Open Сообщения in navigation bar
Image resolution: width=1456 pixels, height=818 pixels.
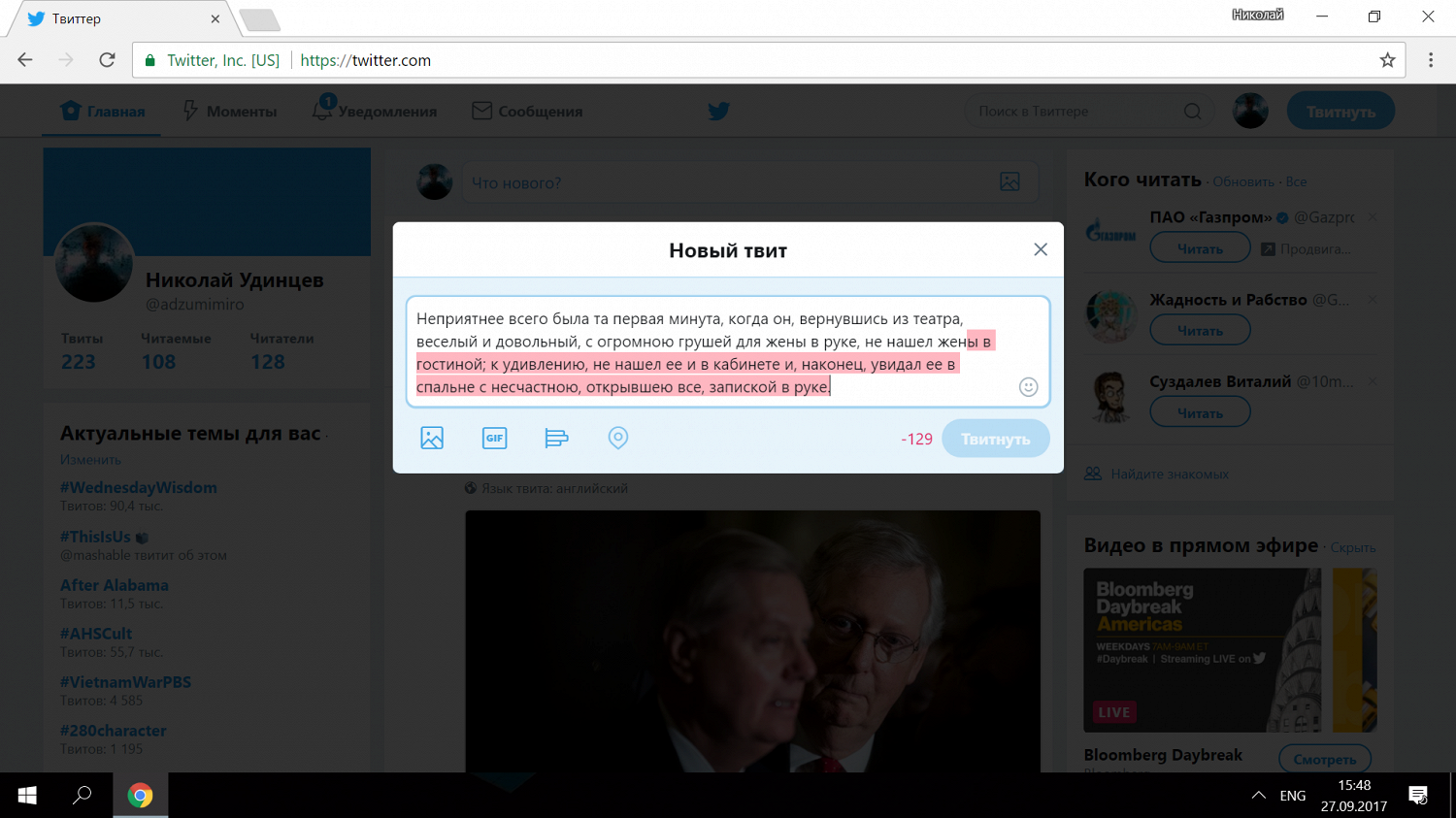(x=527, y=112)
